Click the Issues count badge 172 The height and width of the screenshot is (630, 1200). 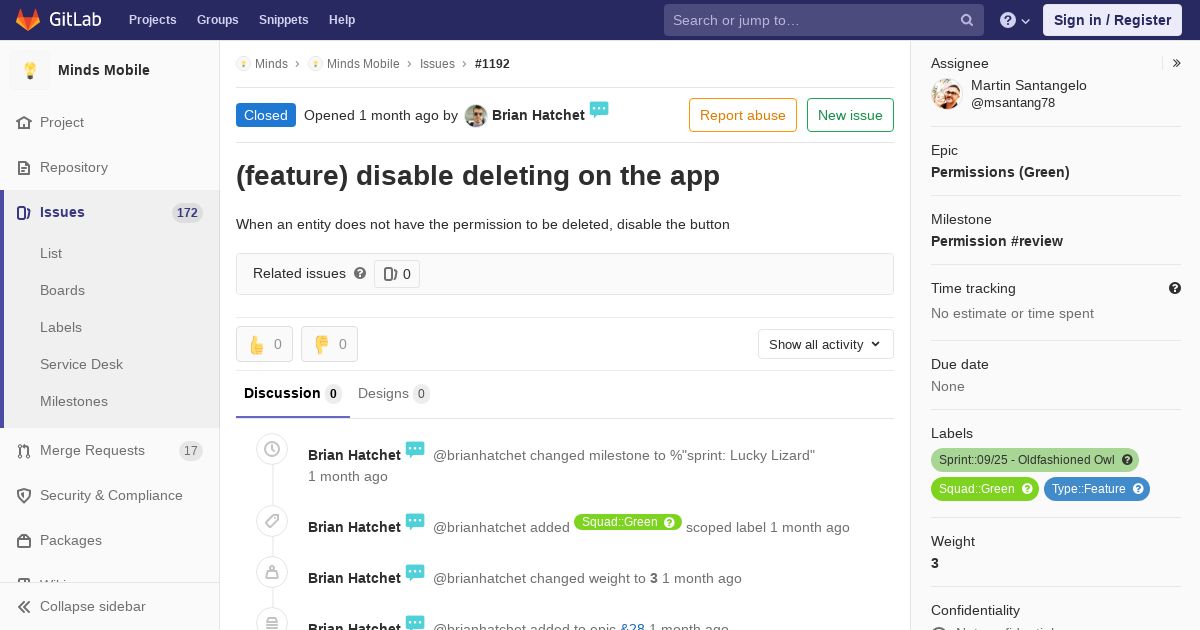click(x=187, y=212)
